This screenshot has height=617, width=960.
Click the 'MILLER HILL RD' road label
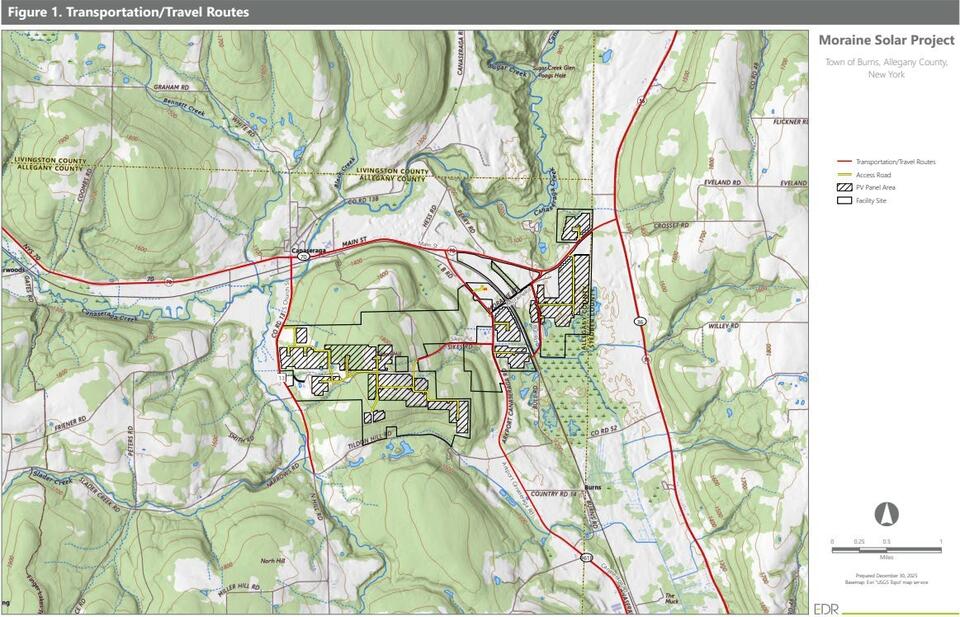tap(239, 587)
